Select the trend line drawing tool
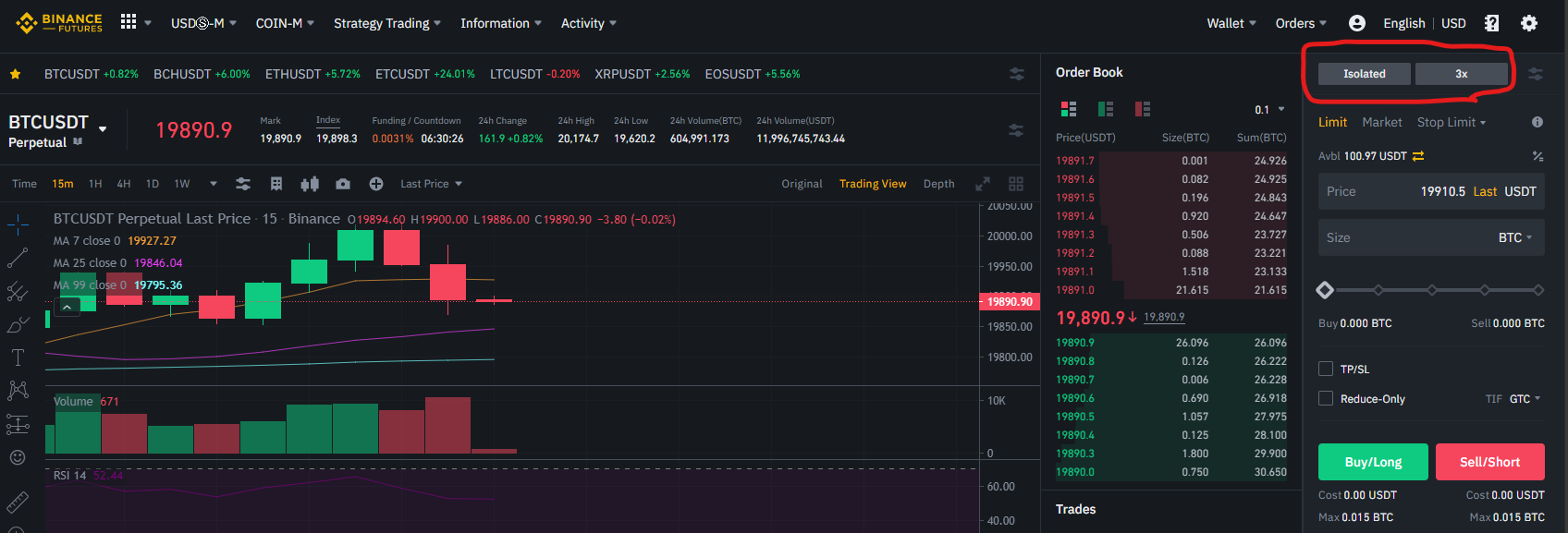The image size is (1568, 533). [18, 258]
